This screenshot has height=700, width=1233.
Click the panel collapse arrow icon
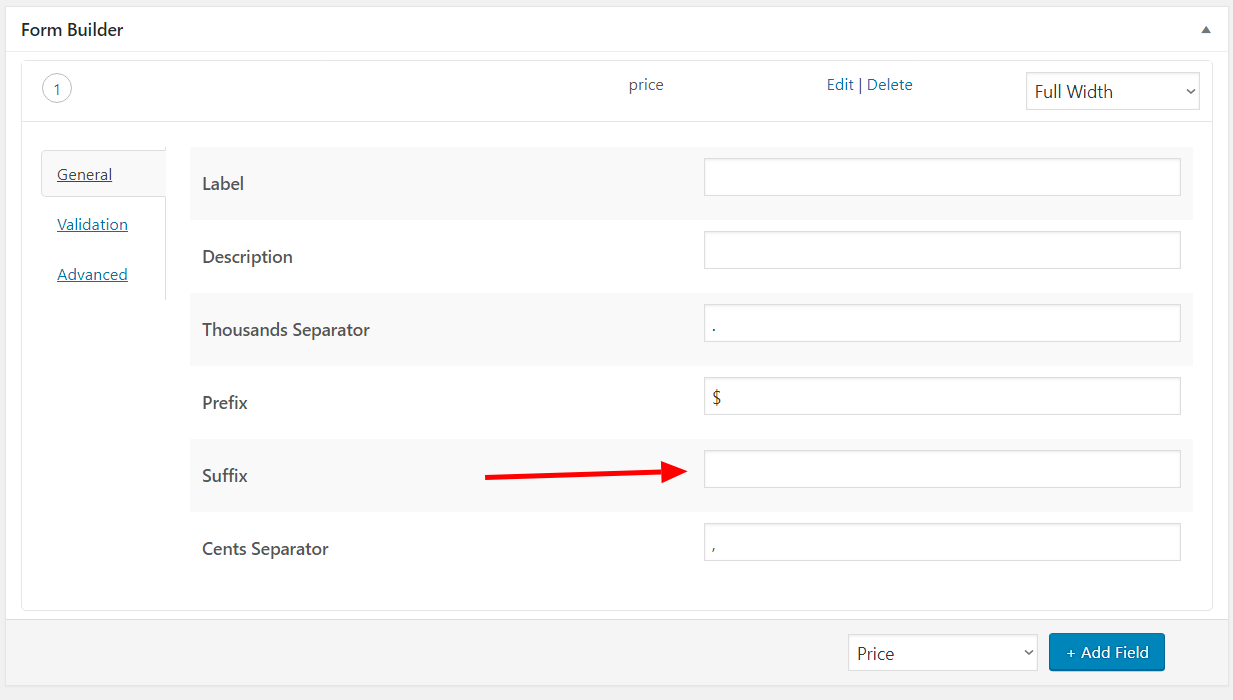pos(1205,29)
